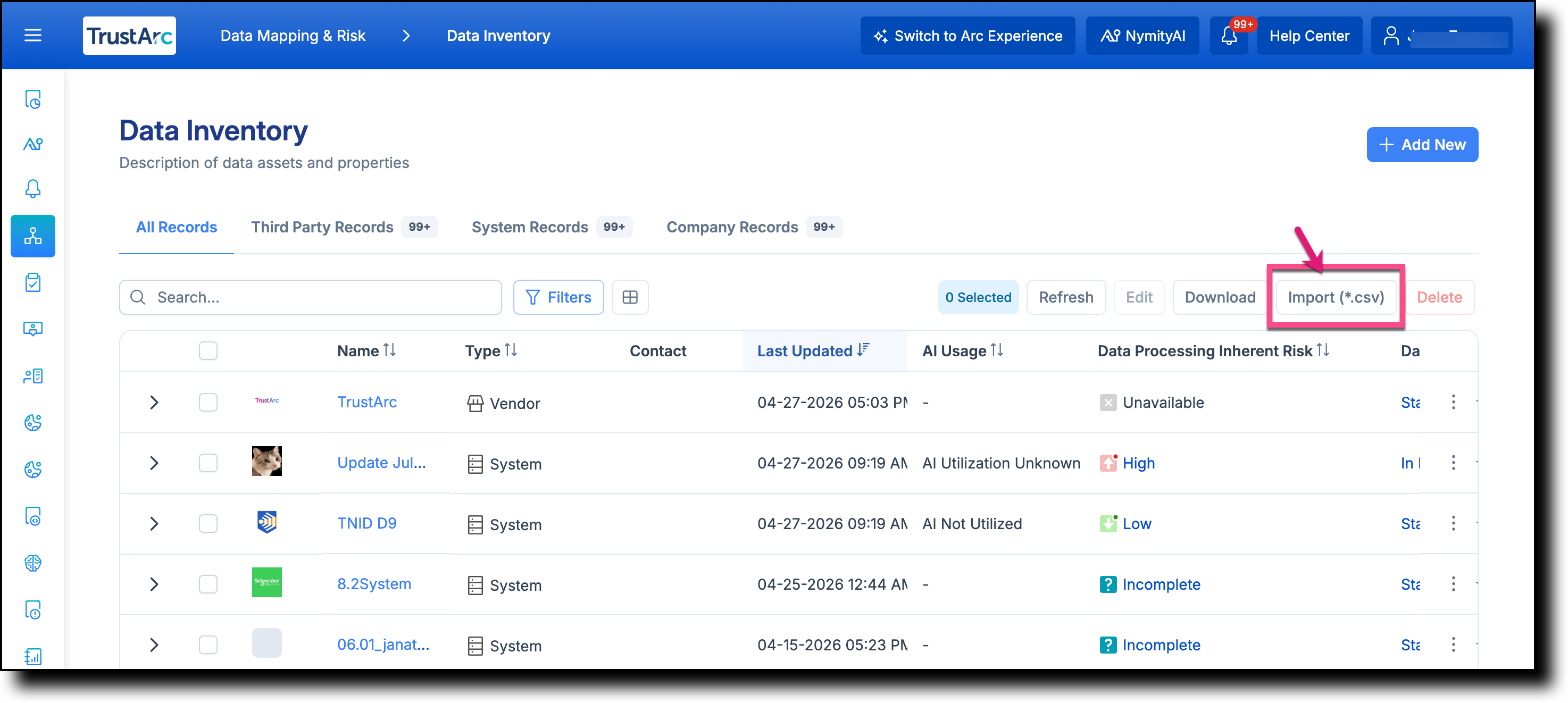Open the person records sidebar icon
Viewport: 1568px width, 703px height.
pyautogui.click(x=33, y=376)
